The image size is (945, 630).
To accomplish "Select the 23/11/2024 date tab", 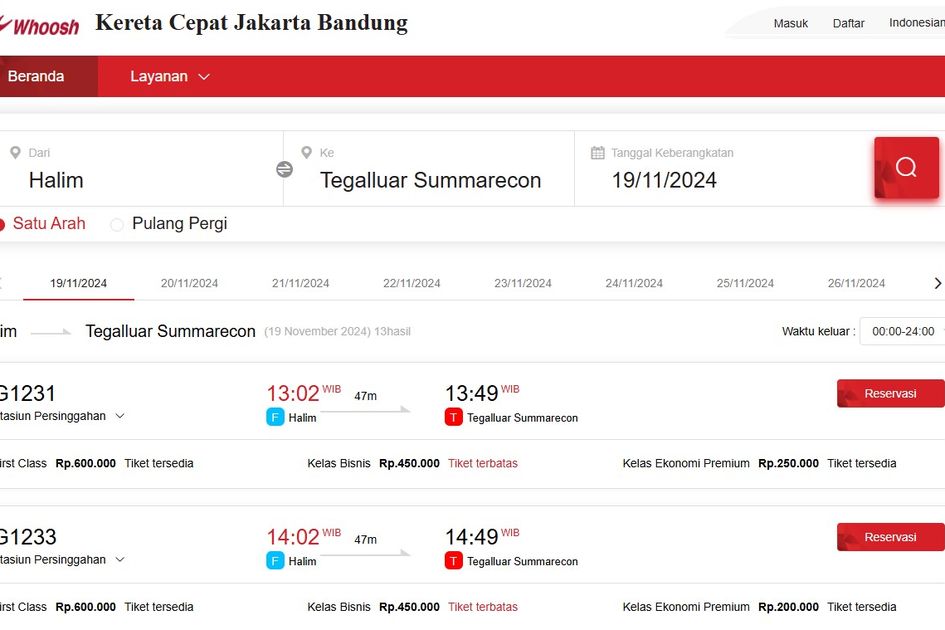I will point(523,283).
